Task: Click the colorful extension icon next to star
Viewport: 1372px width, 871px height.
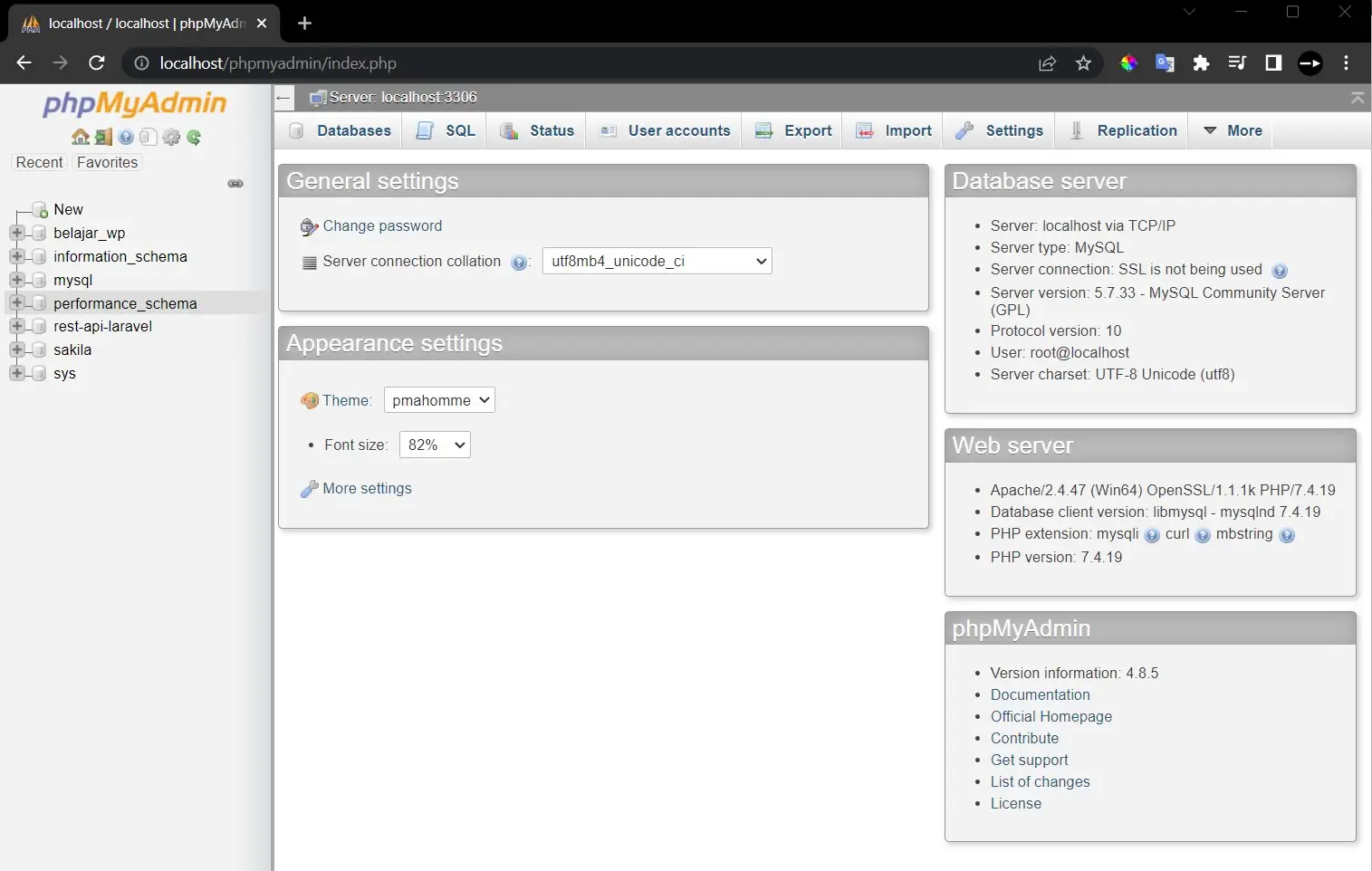Action: click(1128, 63)
